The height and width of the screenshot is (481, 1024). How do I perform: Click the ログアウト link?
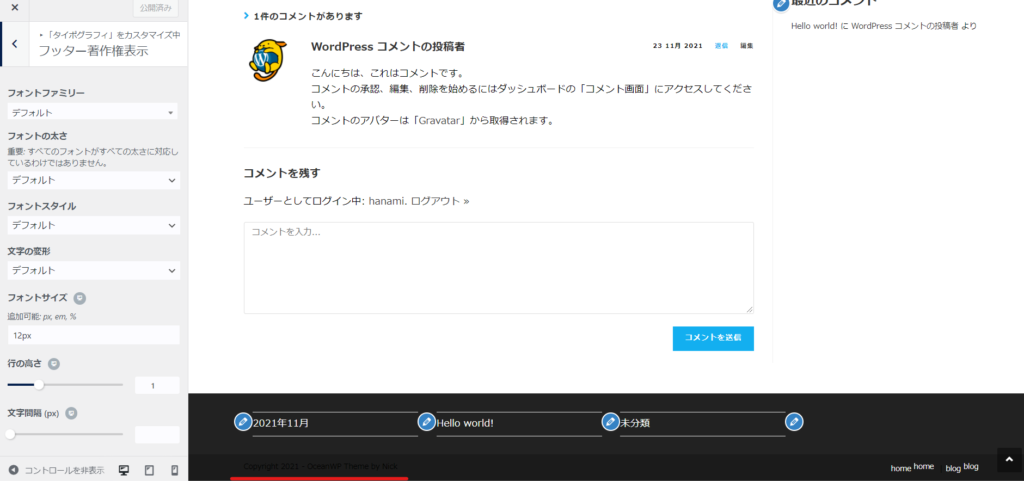click(x=439, y=201)
